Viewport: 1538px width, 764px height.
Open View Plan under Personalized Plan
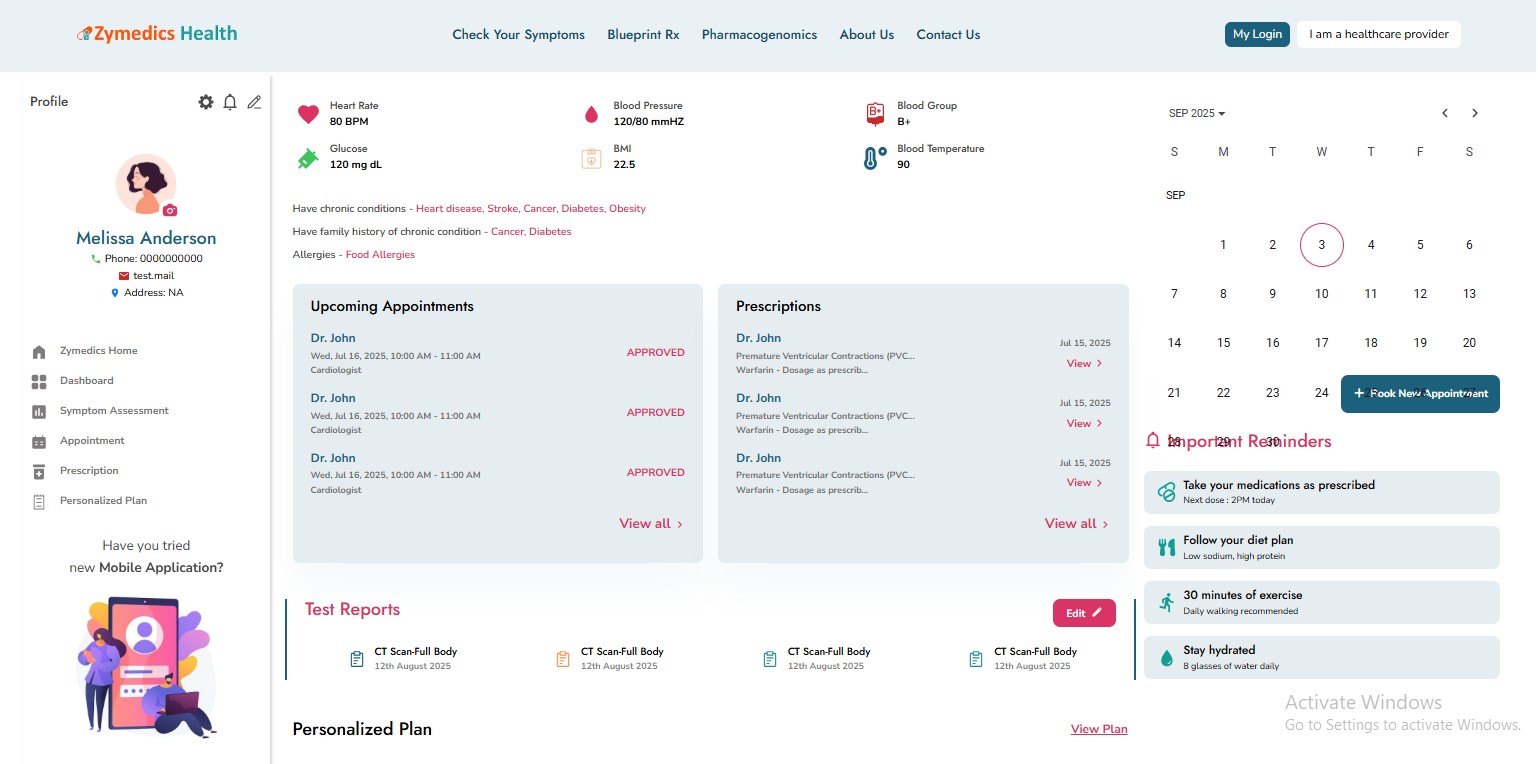coord(1099,729)
